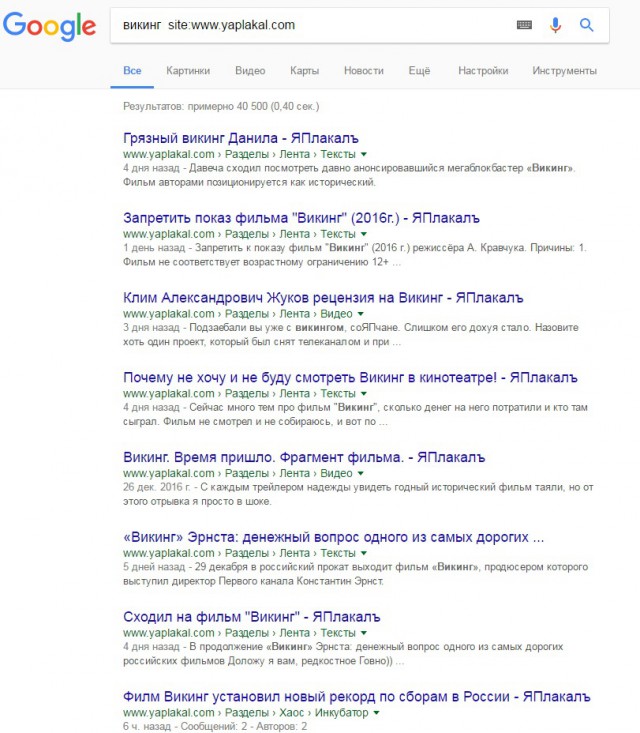Click URL breadcrumb Разделы › Хаос › Инкубатор
The image size is (640, 733).
[x=296, y=713]
